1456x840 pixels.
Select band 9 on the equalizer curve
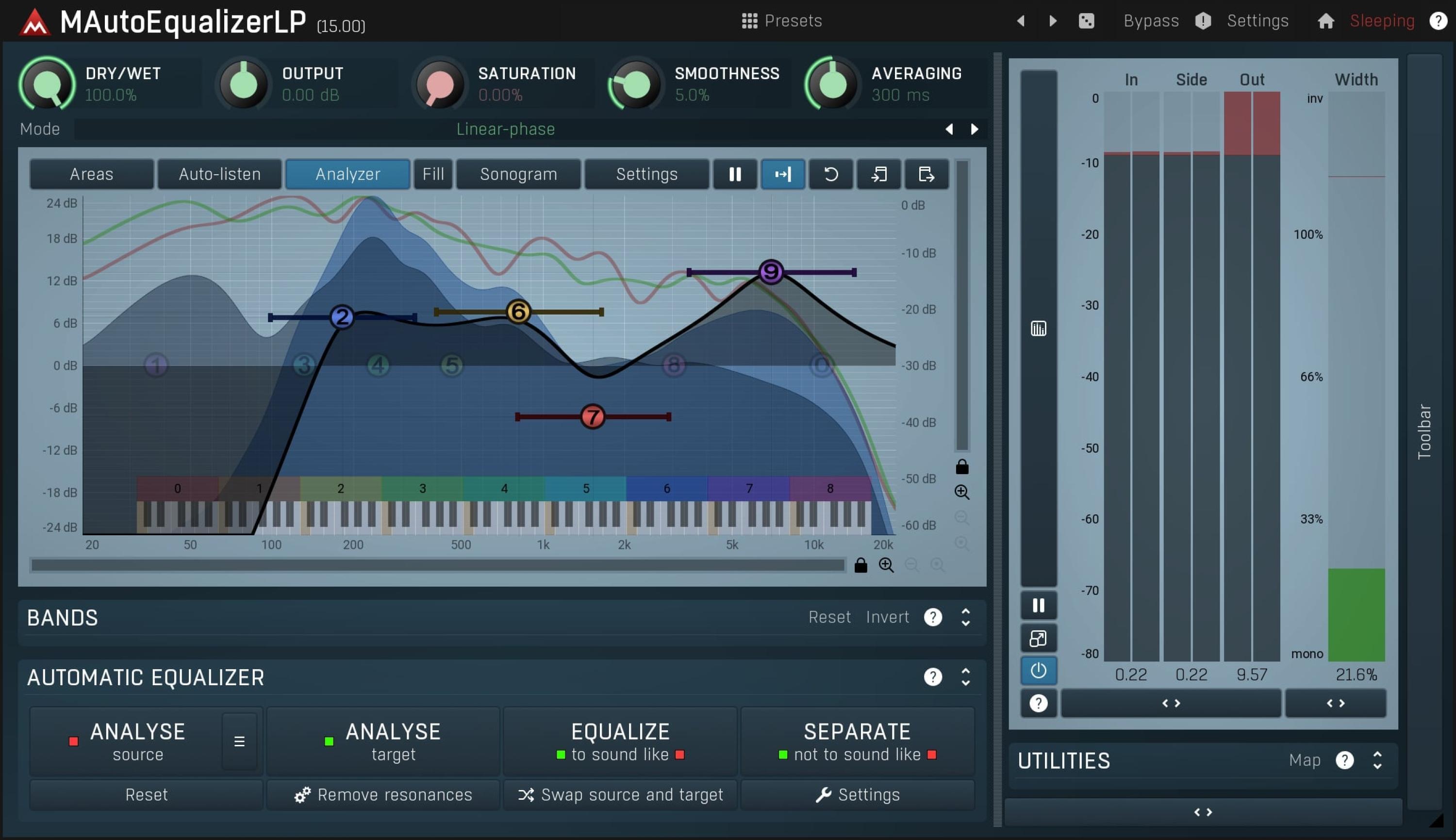click(x=770, y=271)
